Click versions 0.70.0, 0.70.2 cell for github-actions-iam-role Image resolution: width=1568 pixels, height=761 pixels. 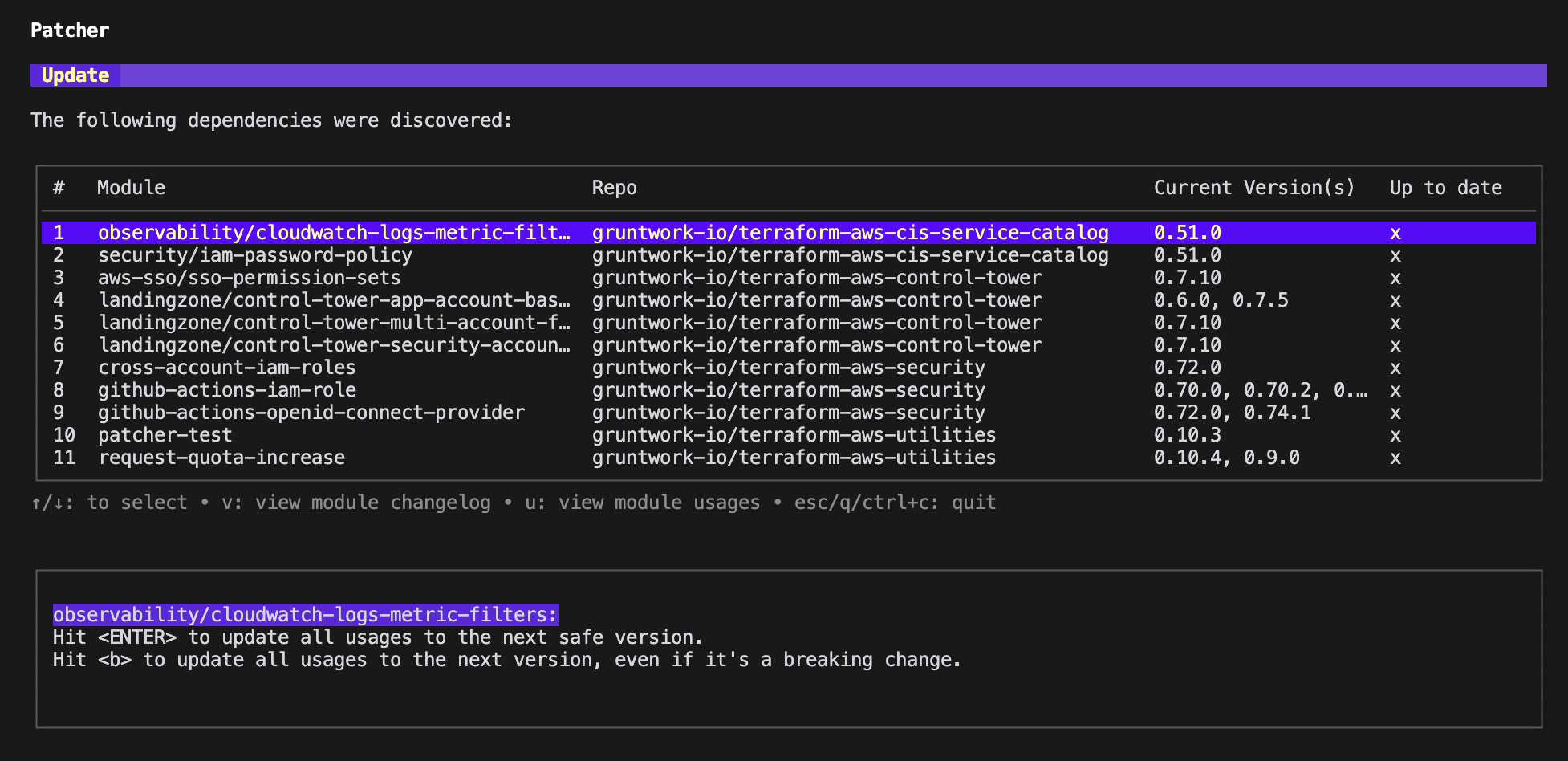1261,390
